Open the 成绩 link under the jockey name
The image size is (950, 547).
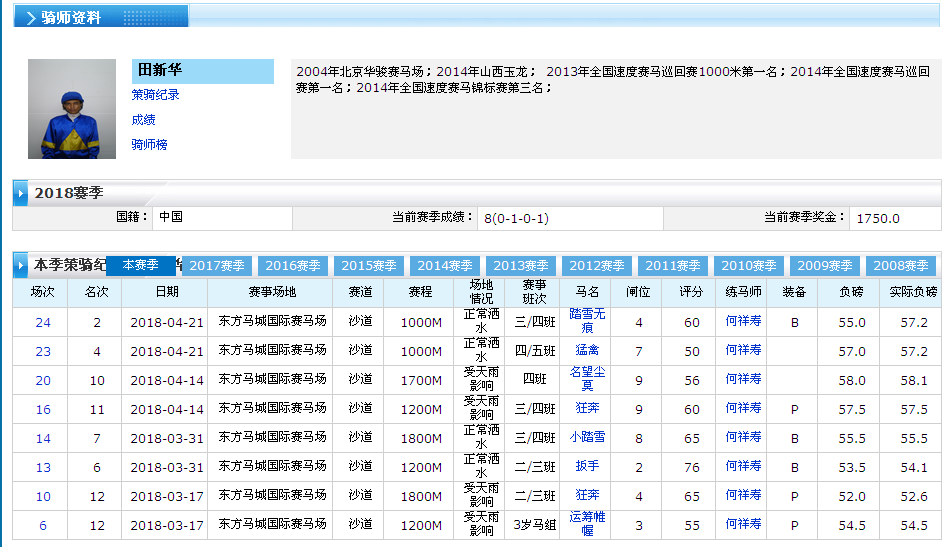pyautogui.click(x=143, y=120)
